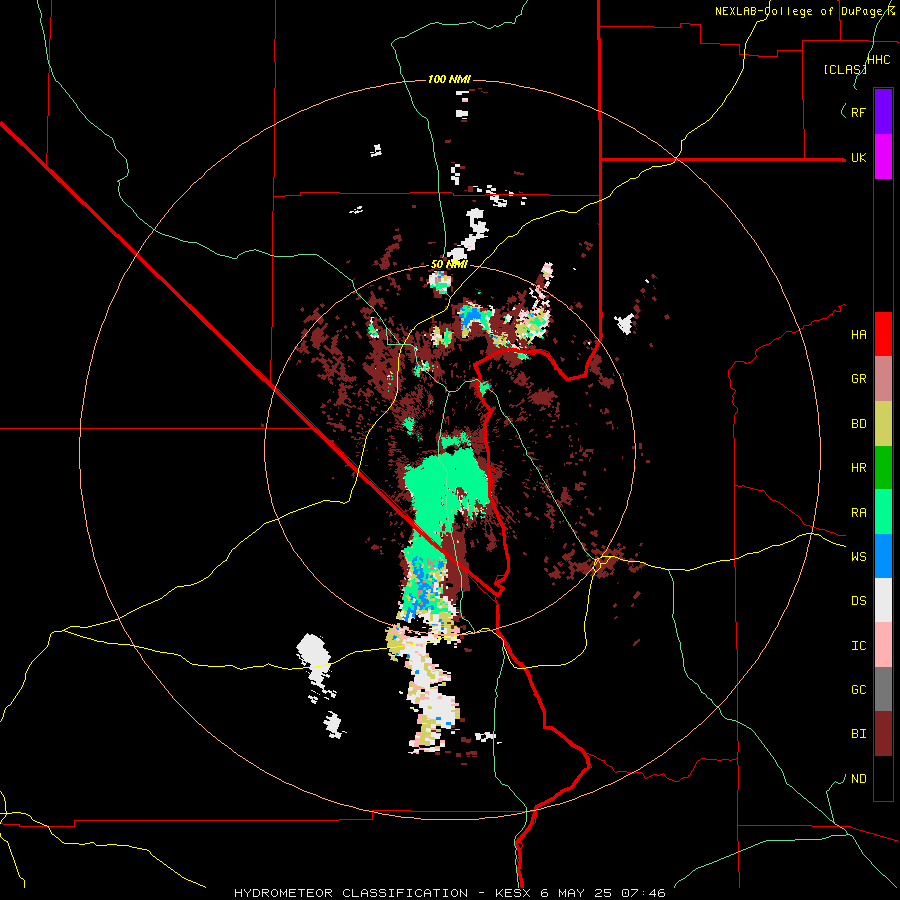The image size is (900, 900).
Task: Click the RA legend label
Action: [859, 513]
